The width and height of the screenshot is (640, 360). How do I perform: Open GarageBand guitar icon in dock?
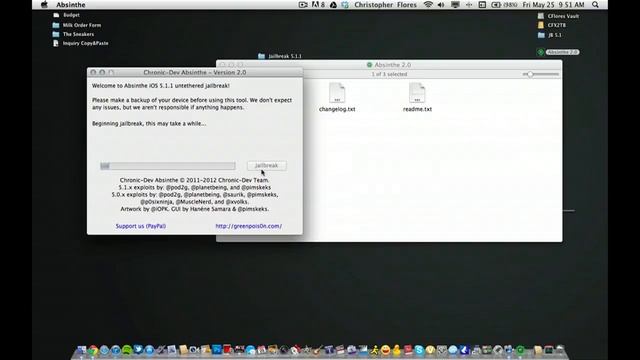point(318,350)
